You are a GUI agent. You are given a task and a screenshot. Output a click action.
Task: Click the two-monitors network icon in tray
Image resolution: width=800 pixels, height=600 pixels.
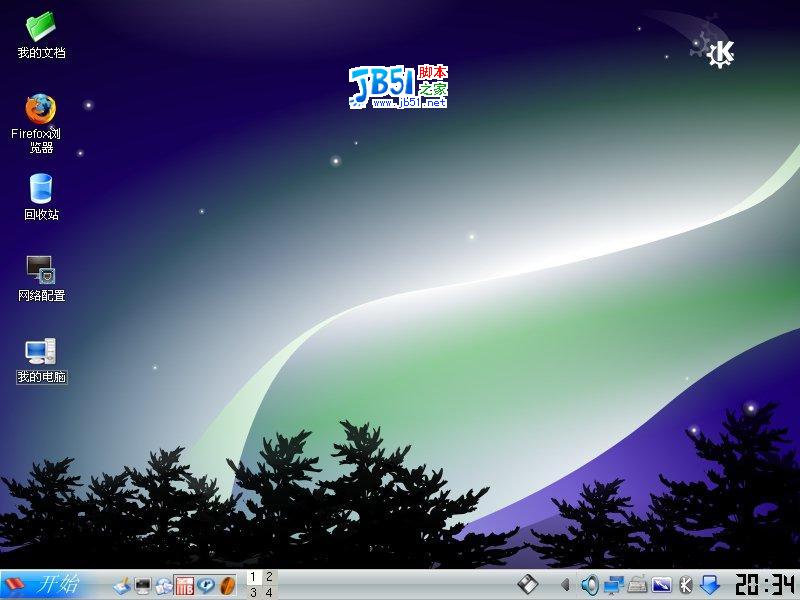pos(614,585)
